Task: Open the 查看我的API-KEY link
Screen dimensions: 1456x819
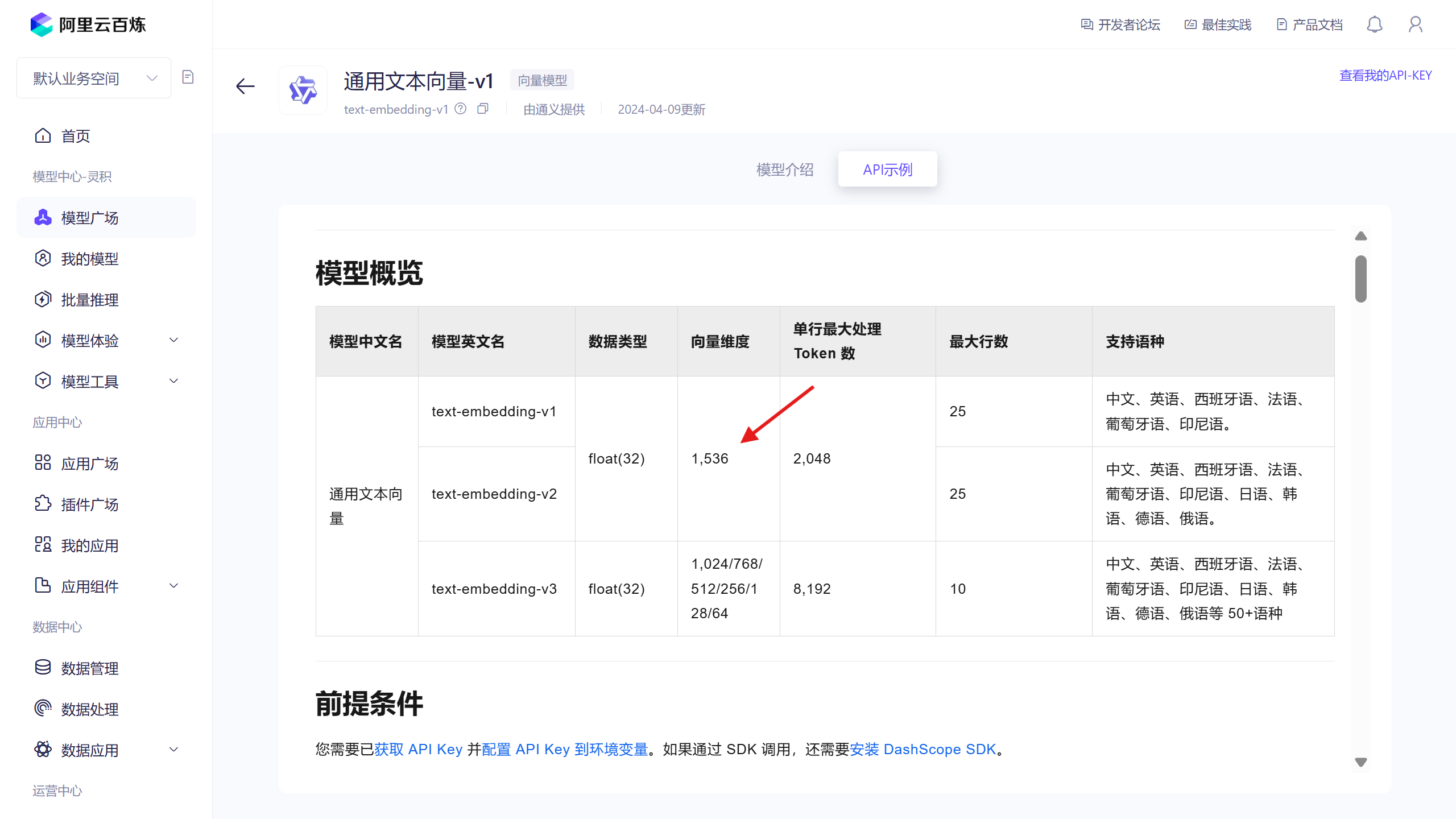Action: 1385,76
